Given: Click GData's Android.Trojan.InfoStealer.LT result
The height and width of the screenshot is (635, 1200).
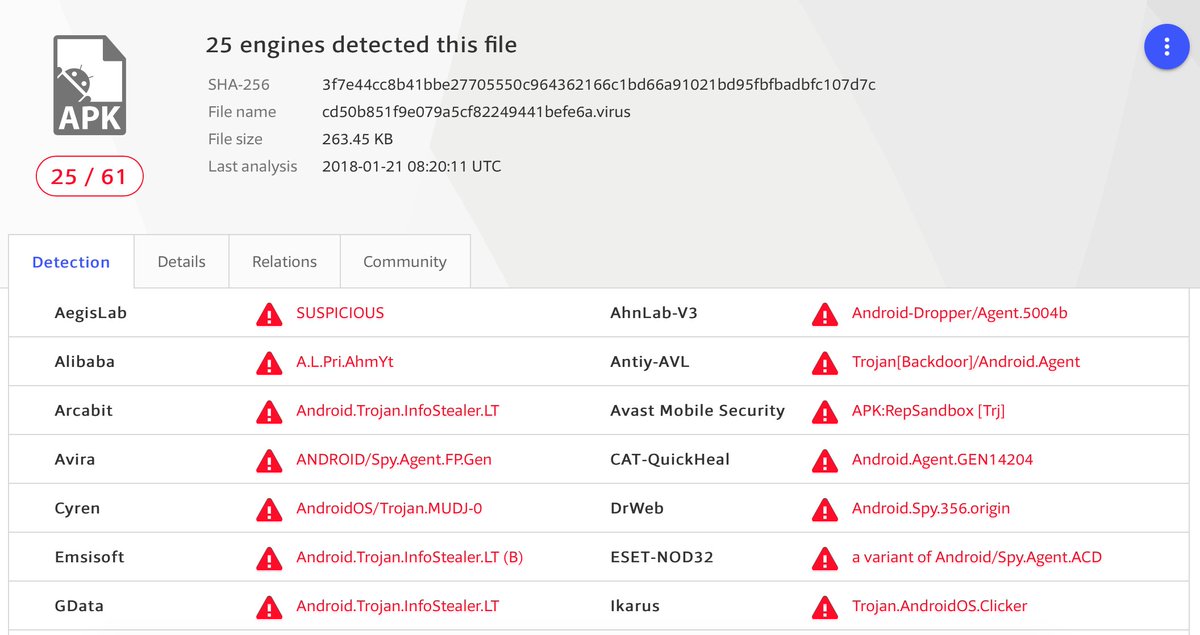Looking at the screenshot, I should pos(397,606).
